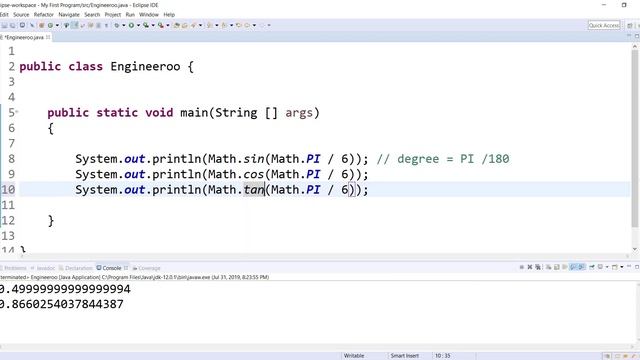Click the Debug bug icon
This screenshot has height=360, width=640.
click(117, 25)
